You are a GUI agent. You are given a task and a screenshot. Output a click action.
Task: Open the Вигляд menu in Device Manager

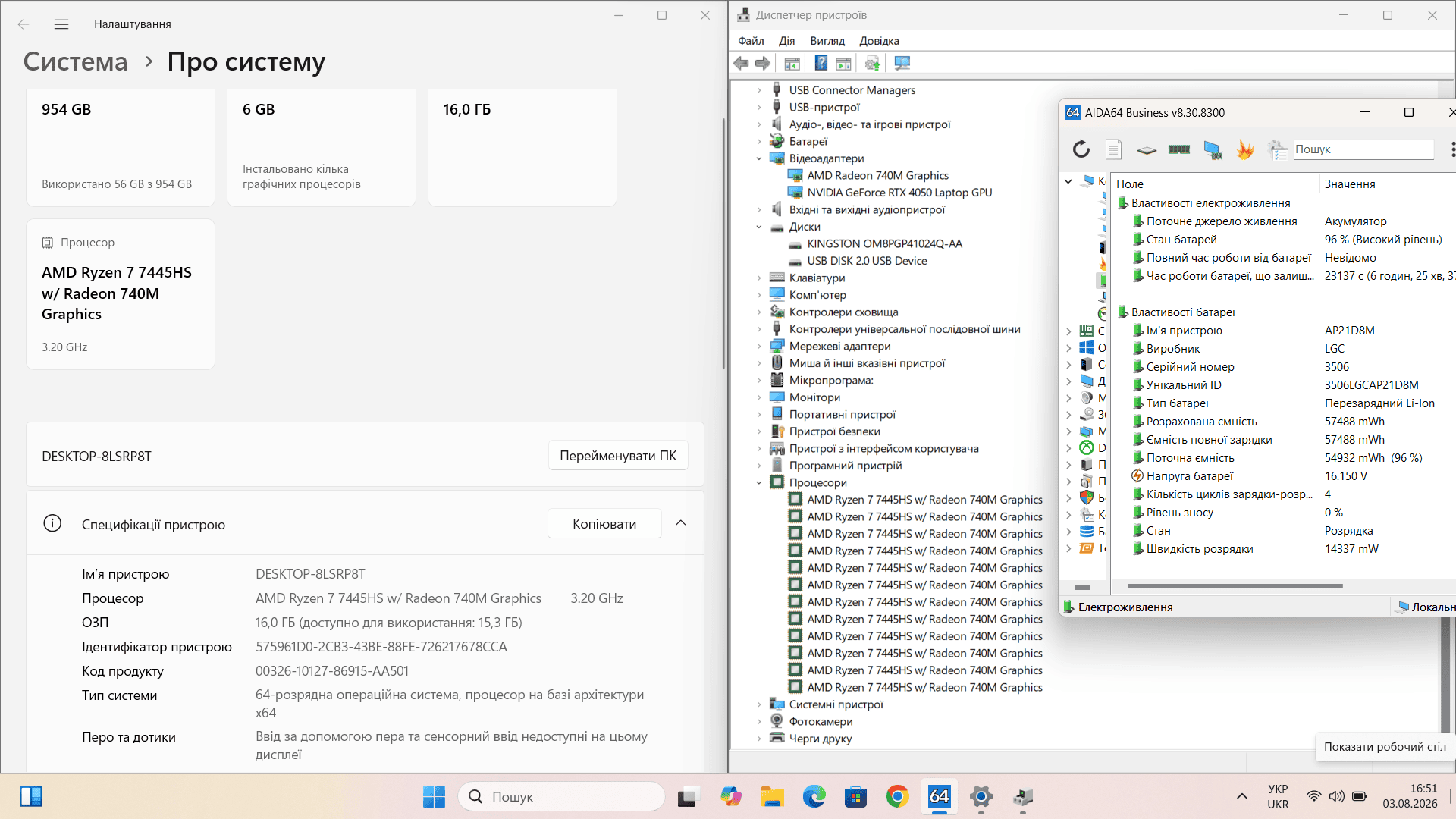[x=827, y=41]
